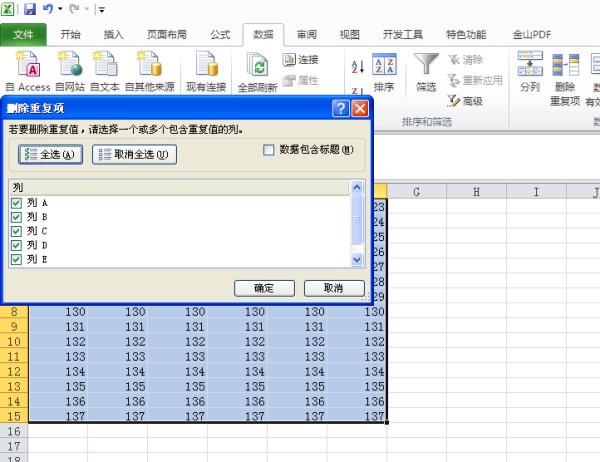Uncheck the 列 D checkbox
Screen dimensions: 600x462
[16, 245]
